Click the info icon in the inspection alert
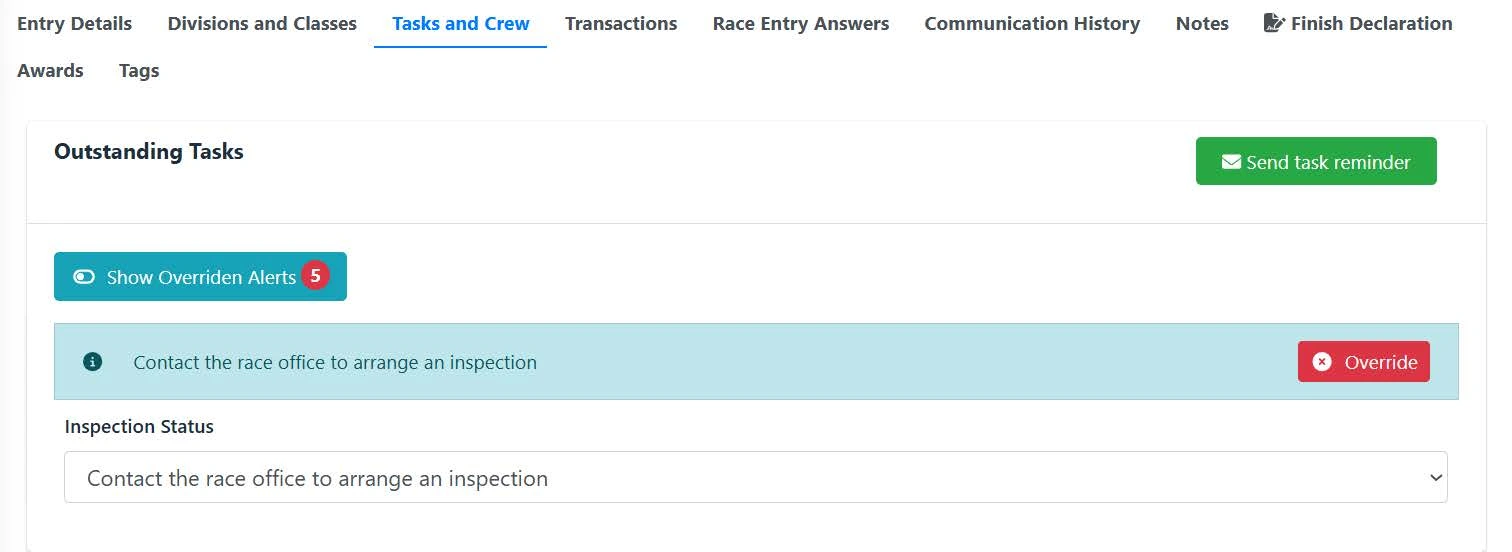Screen dimensions: 1512x552 93,362
